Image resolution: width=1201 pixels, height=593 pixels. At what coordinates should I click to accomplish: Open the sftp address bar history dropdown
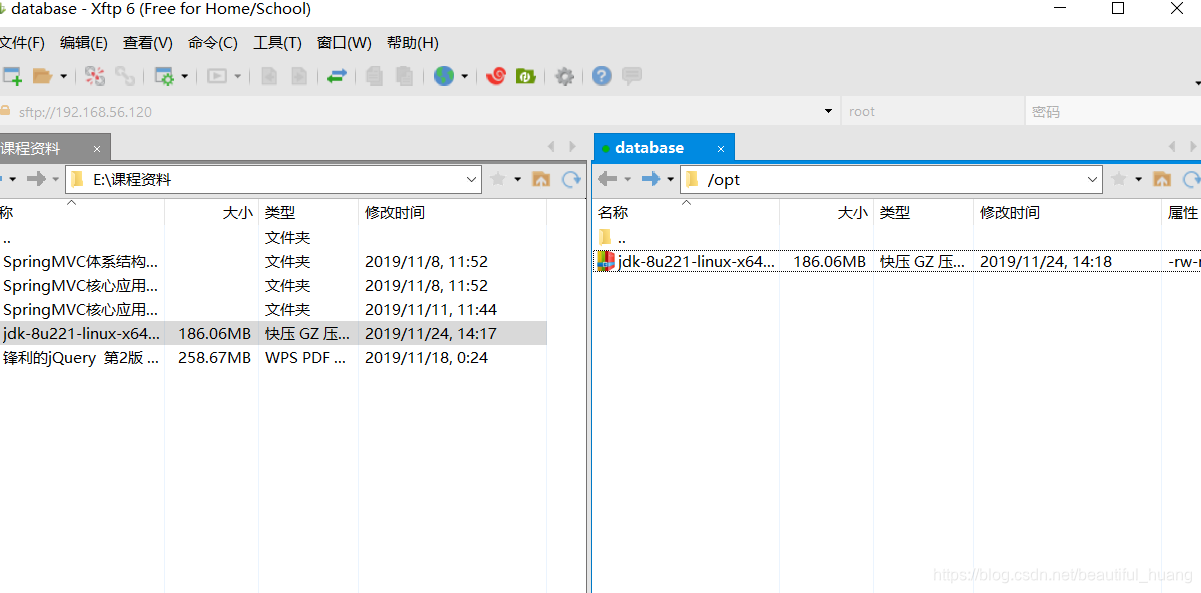coord(828,111)
